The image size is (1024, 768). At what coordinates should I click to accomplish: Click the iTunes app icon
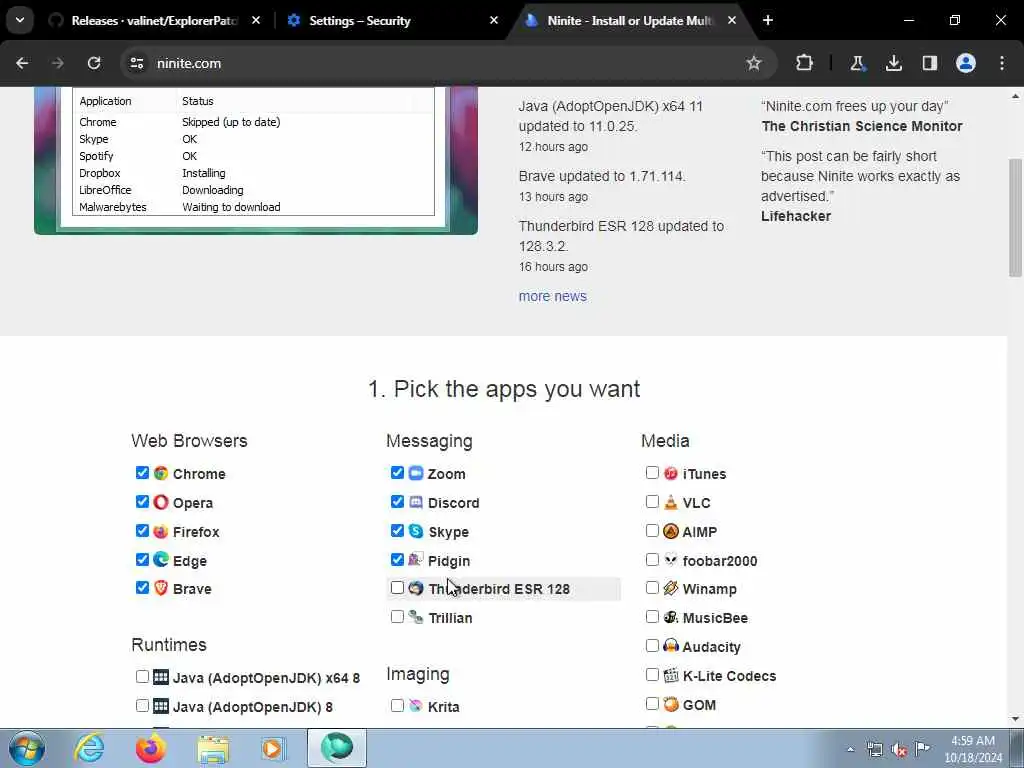point(671,473)
